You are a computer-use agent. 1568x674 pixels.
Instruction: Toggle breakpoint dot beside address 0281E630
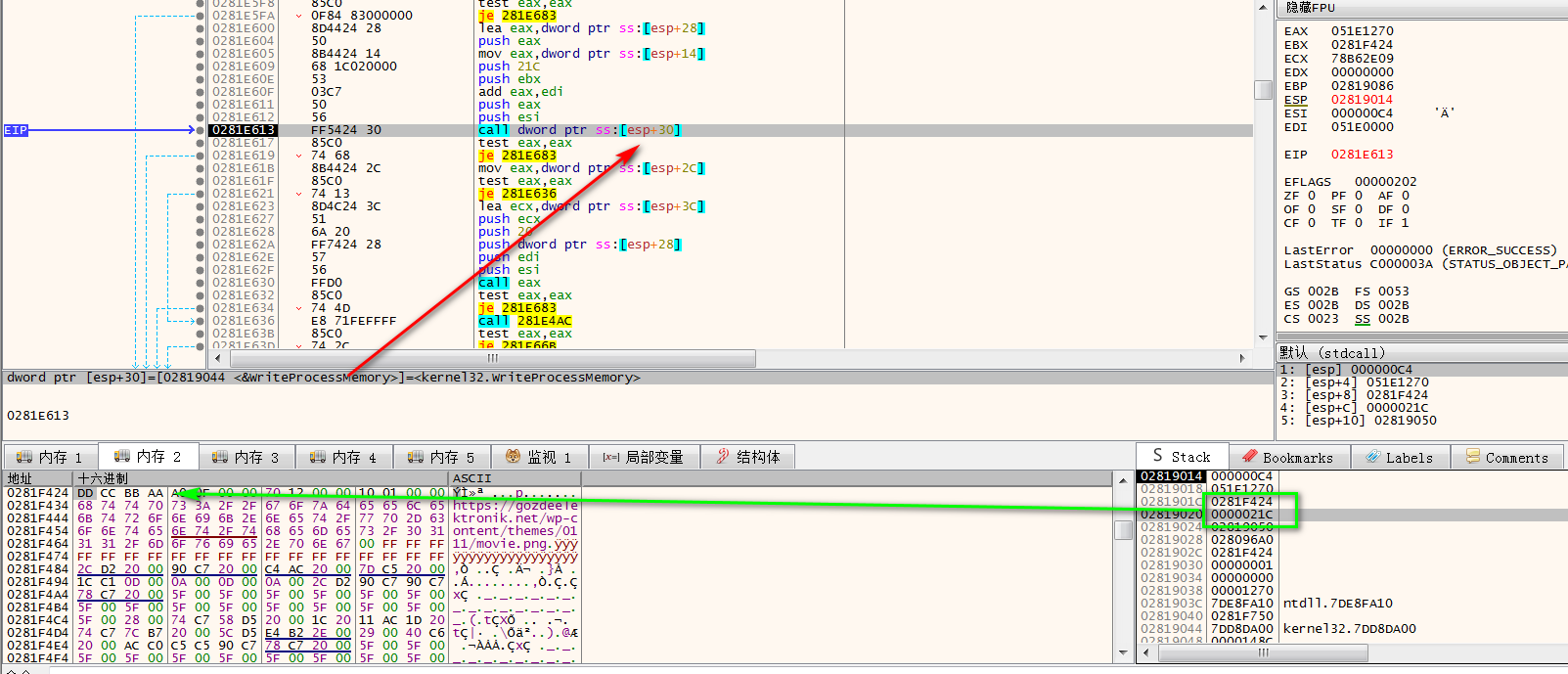(201, 283)
